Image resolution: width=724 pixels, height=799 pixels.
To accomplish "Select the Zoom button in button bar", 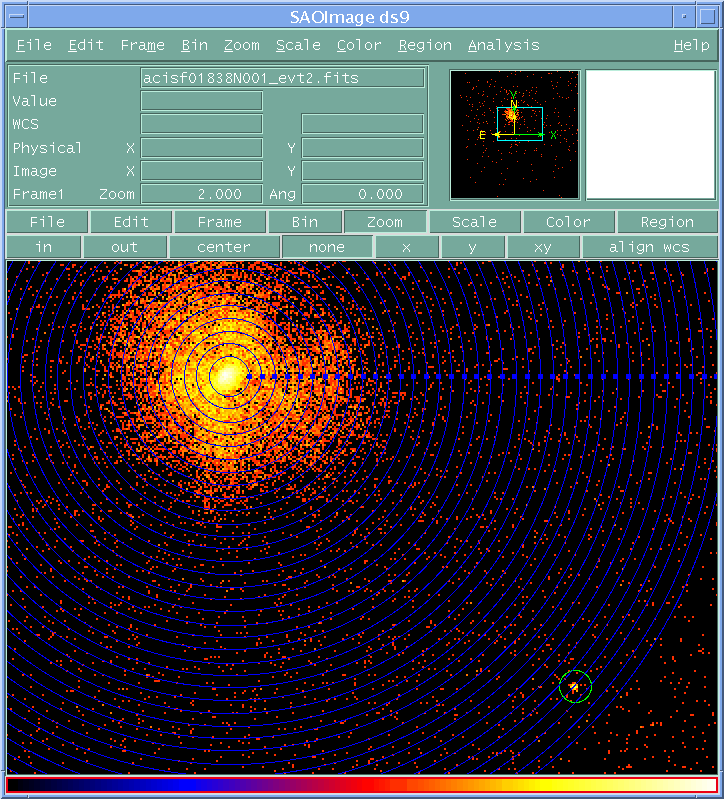I will tap(385, 222).
